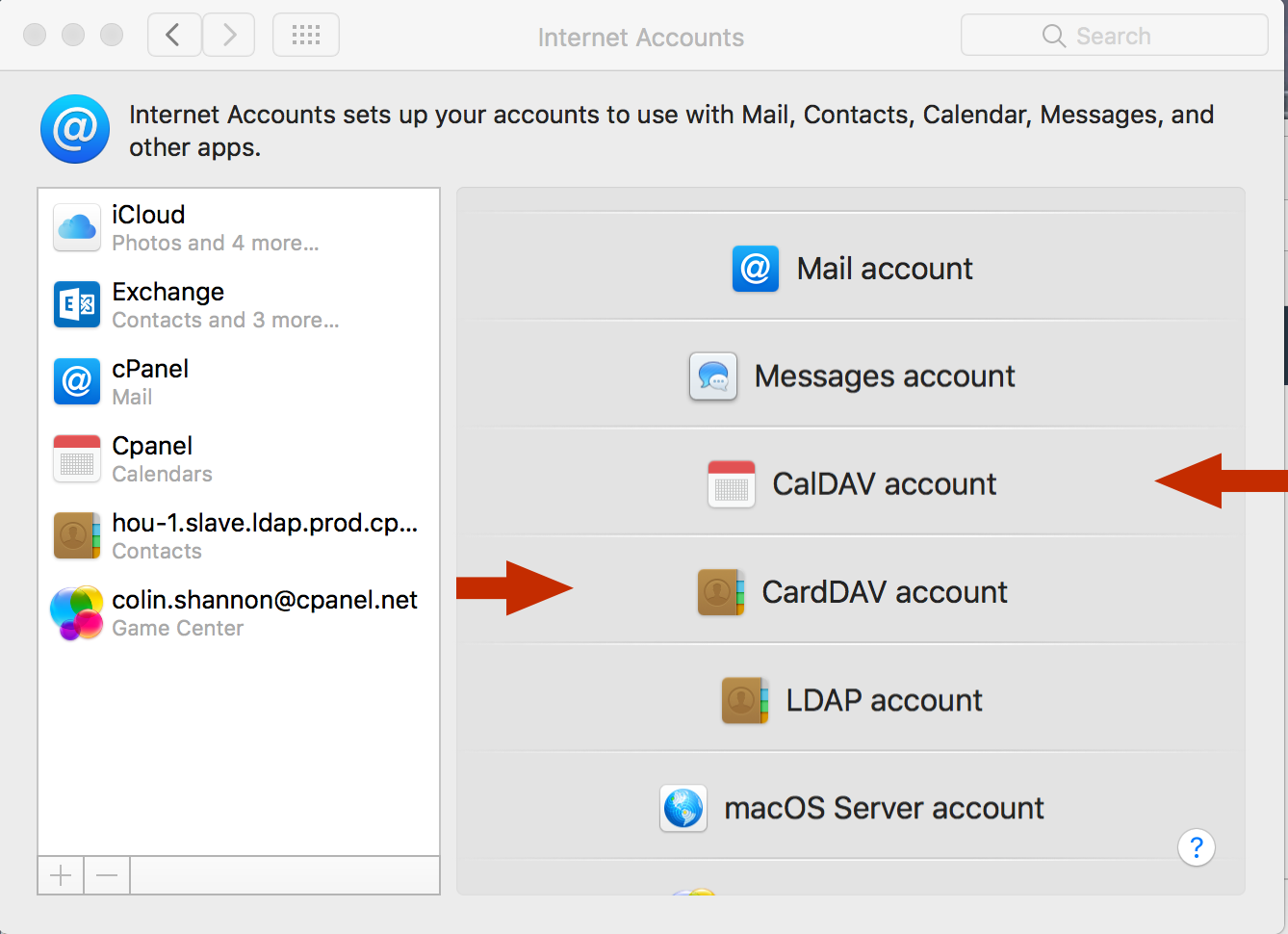Click 'Contacts and 3 more...' subtitle

tap(225, 320)
